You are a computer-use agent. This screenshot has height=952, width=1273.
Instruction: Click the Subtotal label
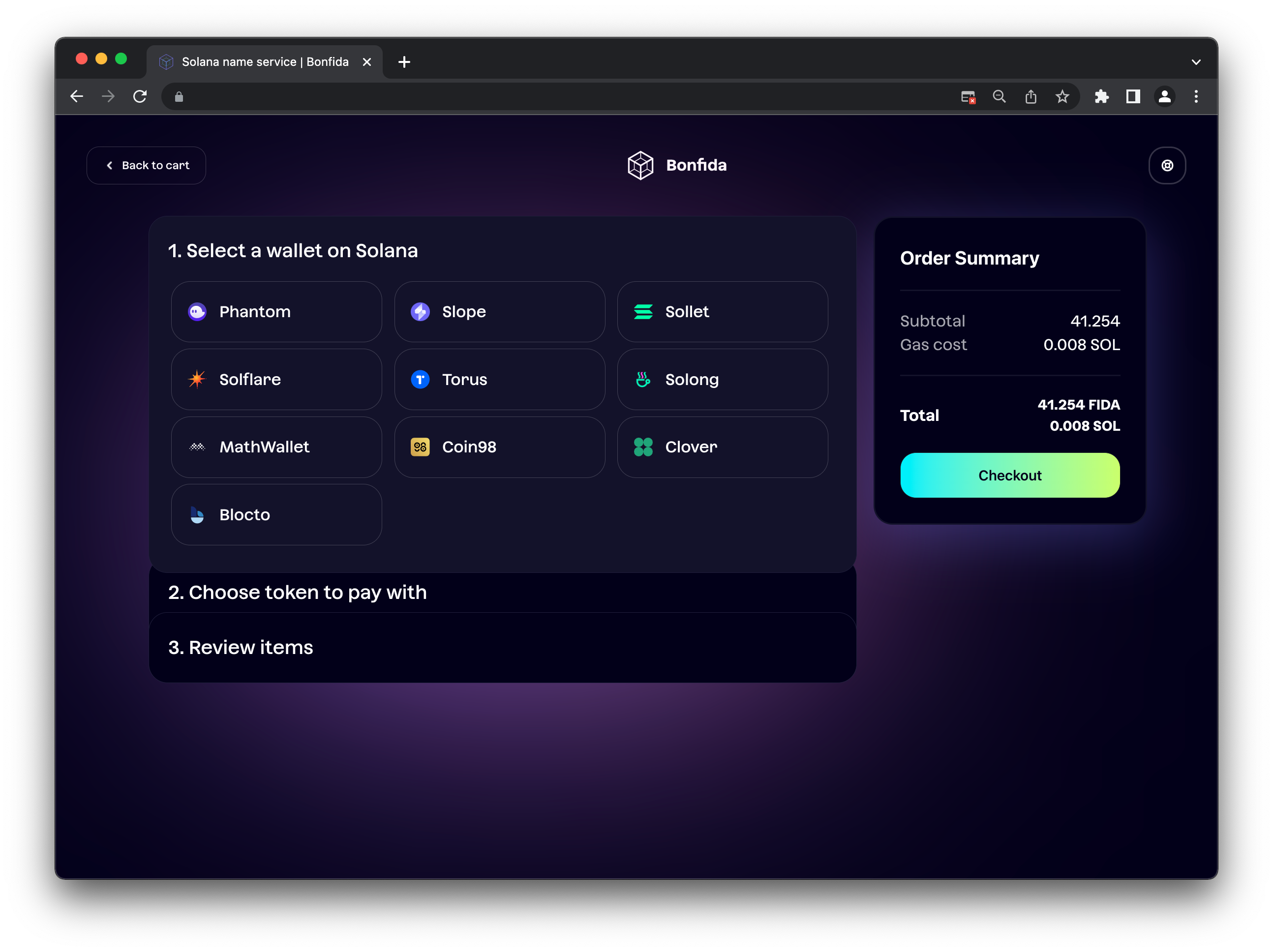tap(932, 321)
